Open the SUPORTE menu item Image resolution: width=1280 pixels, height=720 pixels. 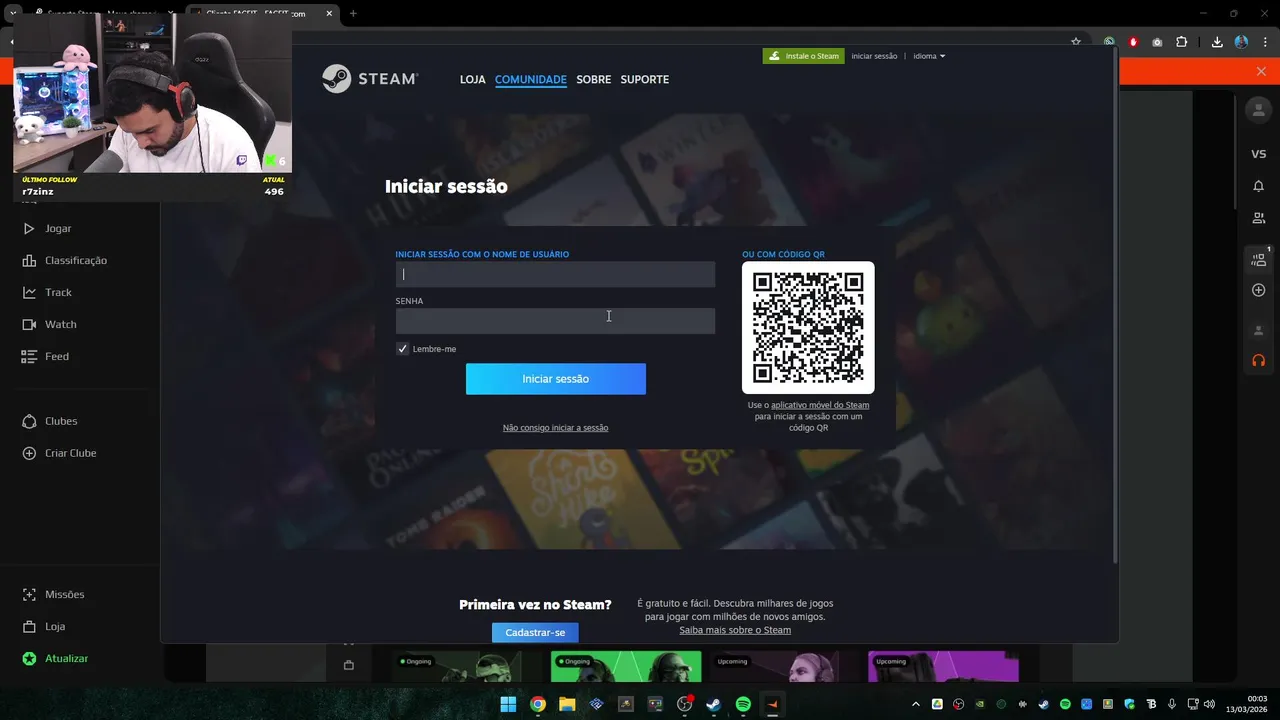pos(644,79)
